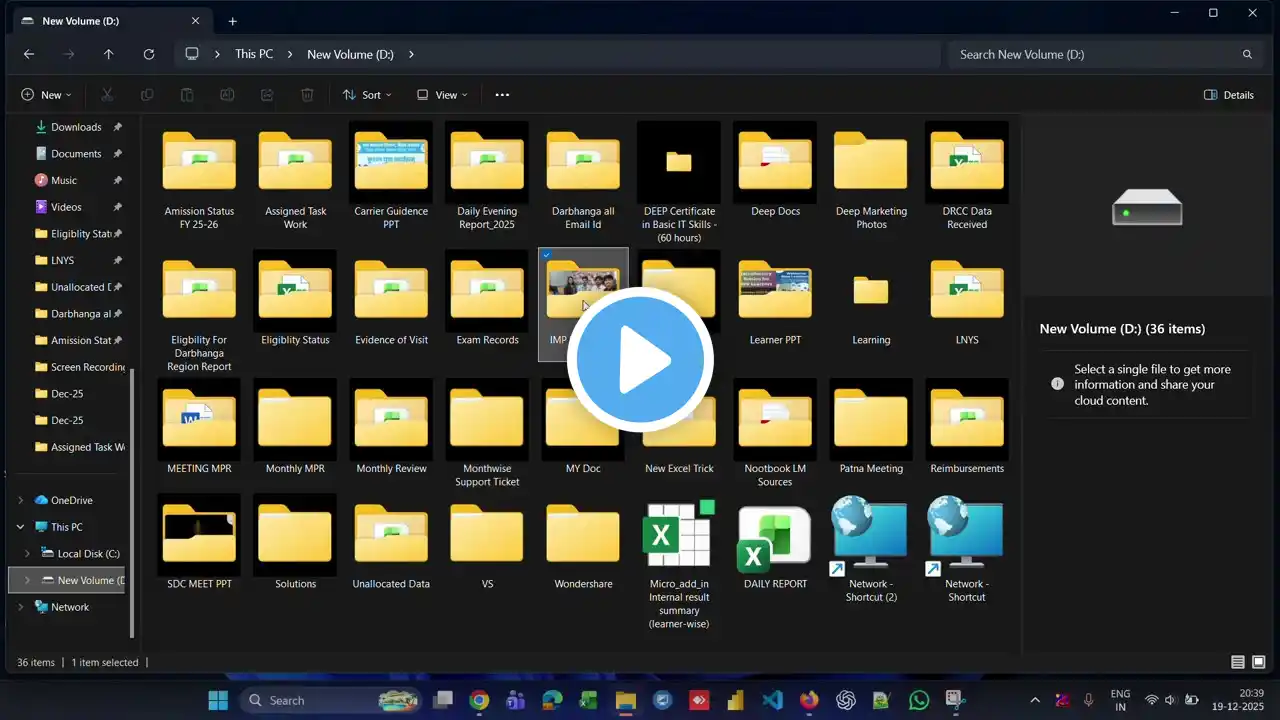Collapse the This PC tree node

coord(21,527)
